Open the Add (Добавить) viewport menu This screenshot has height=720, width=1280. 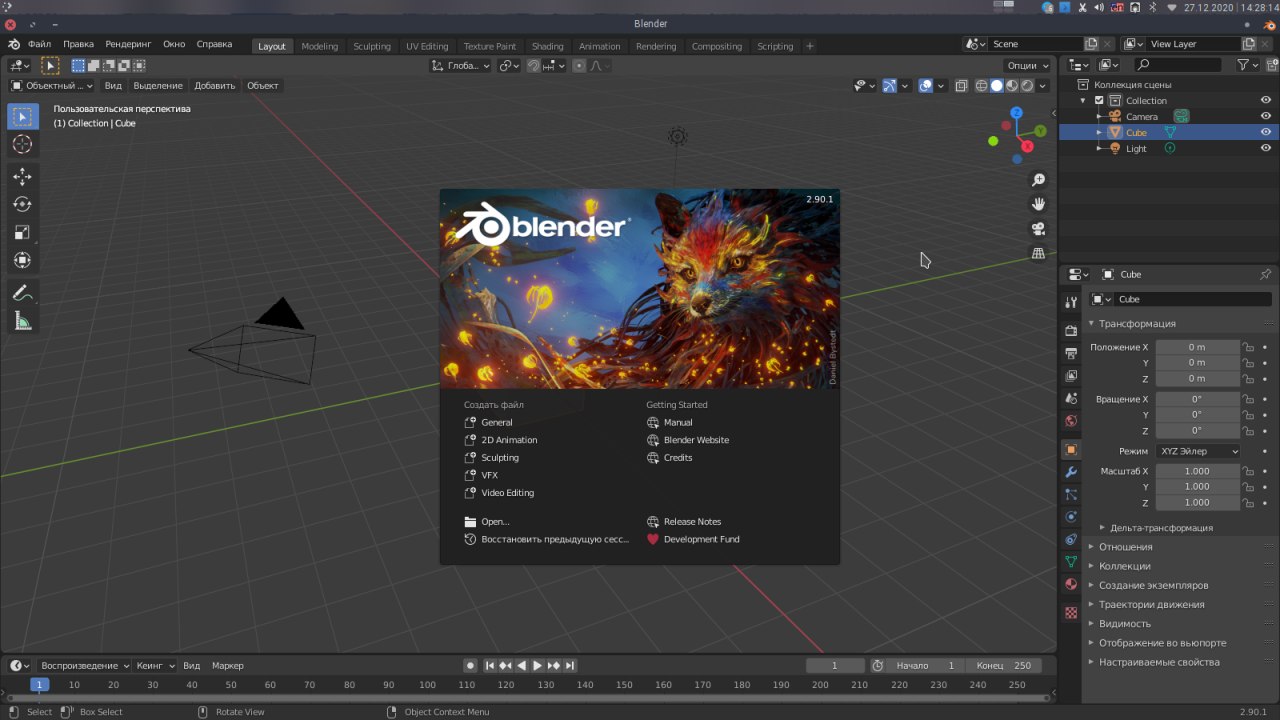pyautogui.click(x=214, y=86)
